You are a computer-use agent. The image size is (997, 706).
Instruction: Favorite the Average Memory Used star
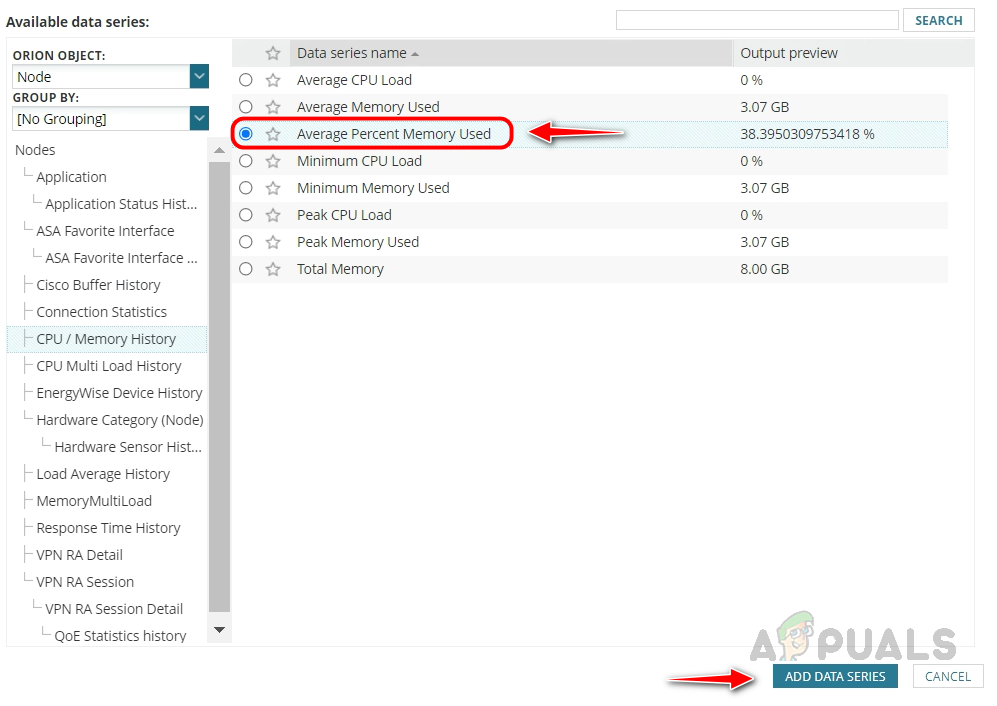pos(273,107)
